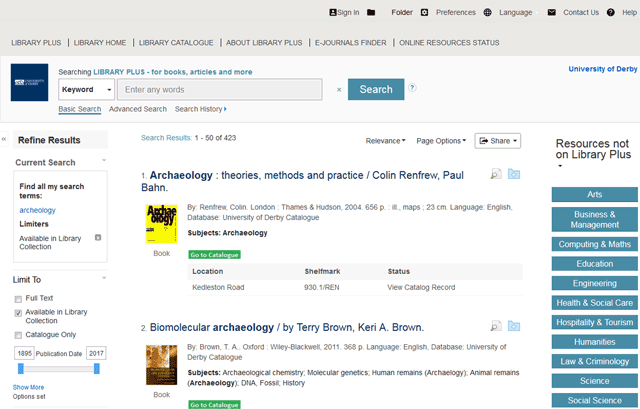Click the right publication date slider handle
640x409 pixels.
[98, 369]
